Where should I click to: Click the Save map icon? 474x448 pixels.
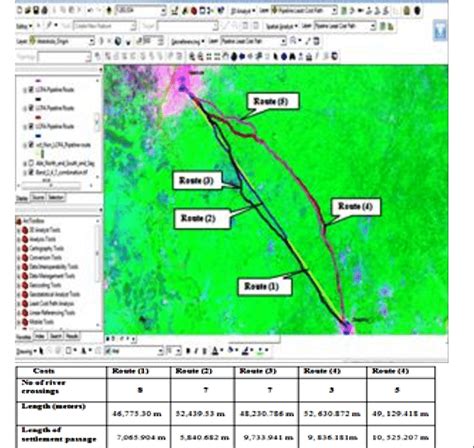pos(36,10)
